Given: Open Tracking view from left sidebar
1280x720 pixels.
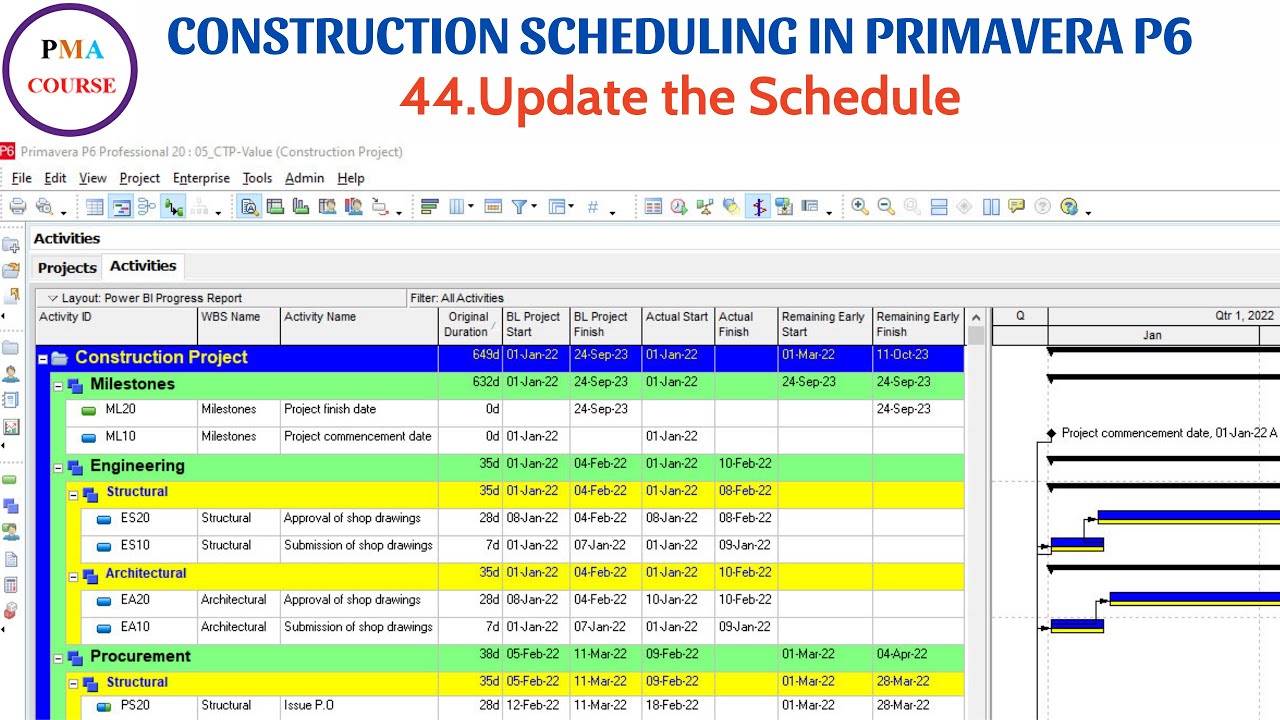Looking at the screenshot, I should (11, 427).
